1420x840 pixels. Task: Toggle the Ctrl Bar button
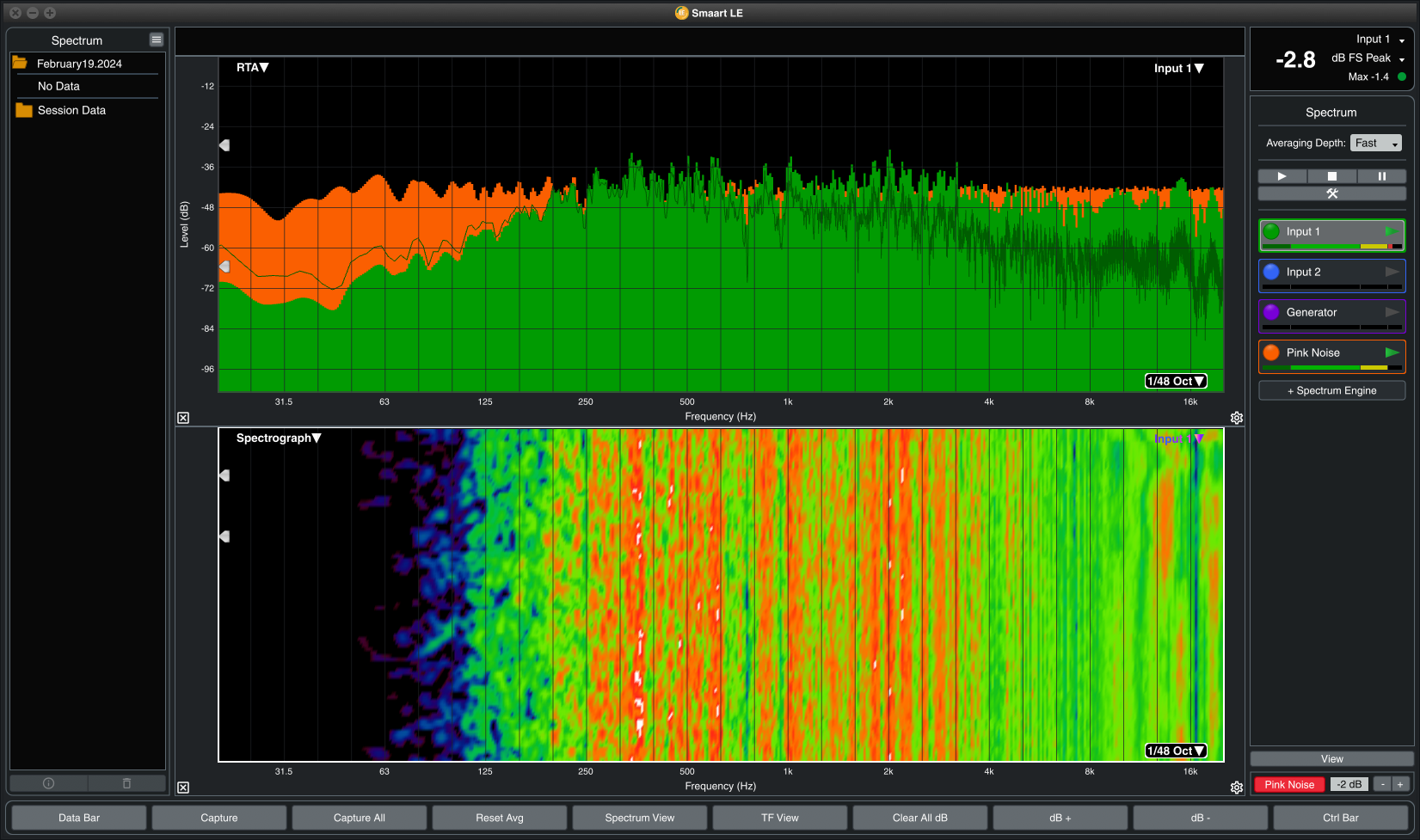point(1341,818)
